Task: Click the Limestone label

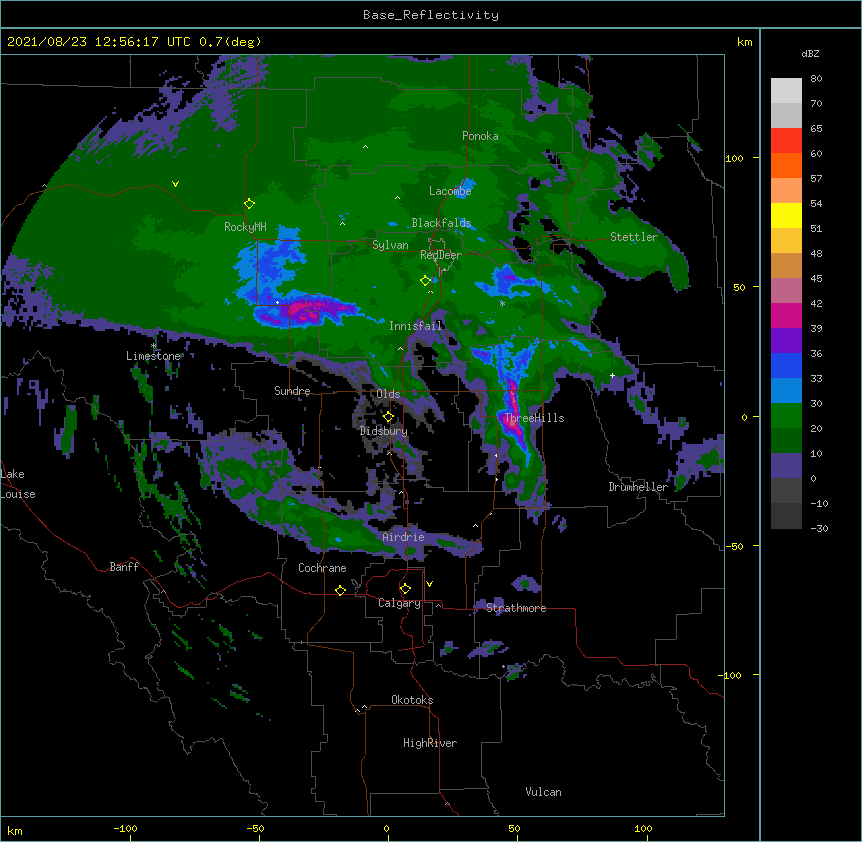Action: pos(153,356)
